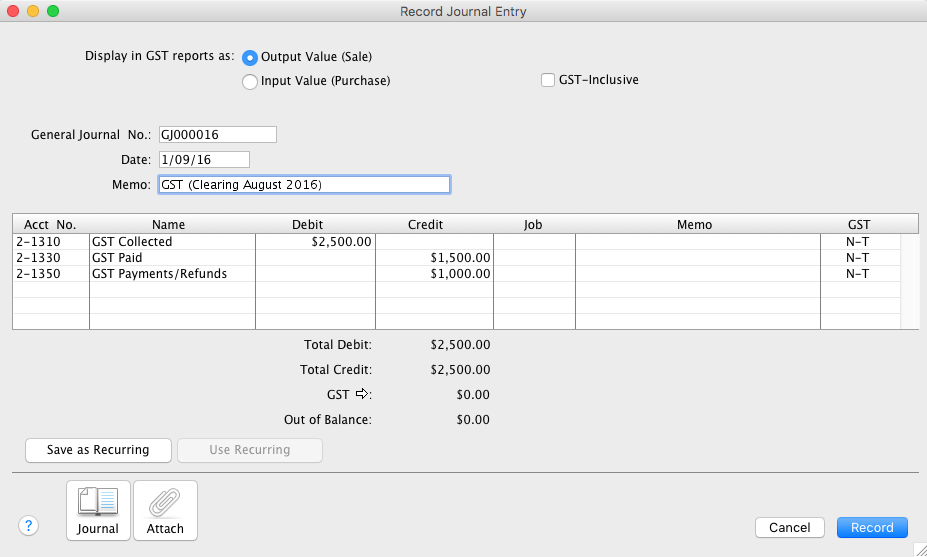Cancel the journal entry

click(x=789, y=527)
